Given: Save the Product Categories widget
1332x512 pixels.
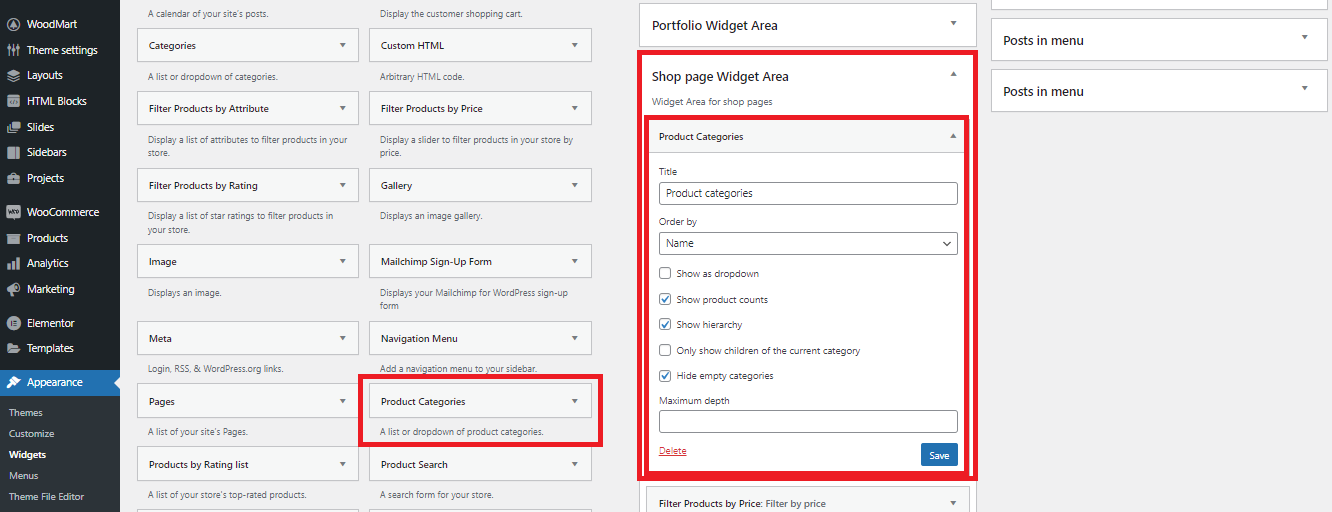Looking at the screenshot, I should pos(939,455).
